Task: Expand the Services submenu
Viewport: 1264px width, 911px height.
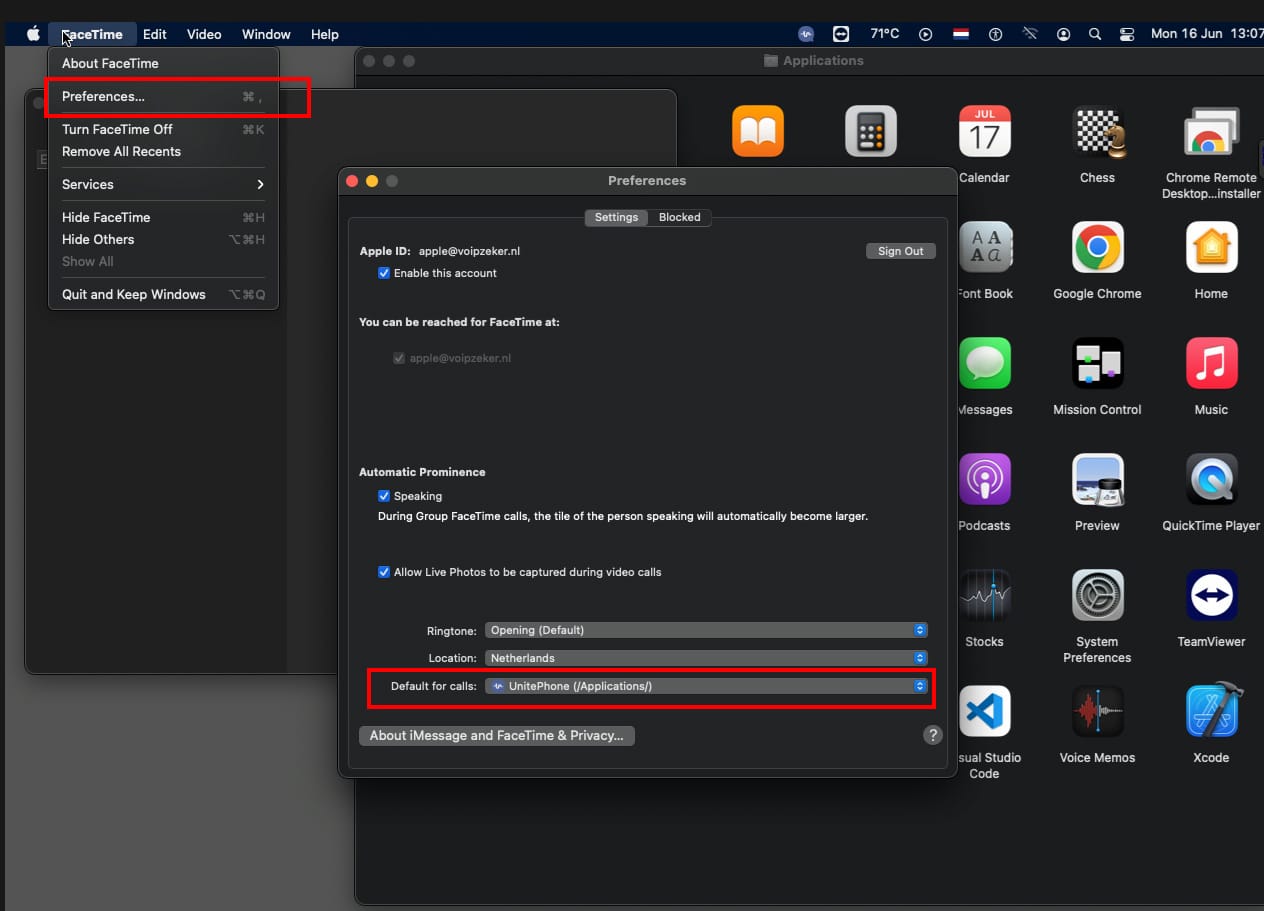Action: pyautogui.click(x=163, y=184)
